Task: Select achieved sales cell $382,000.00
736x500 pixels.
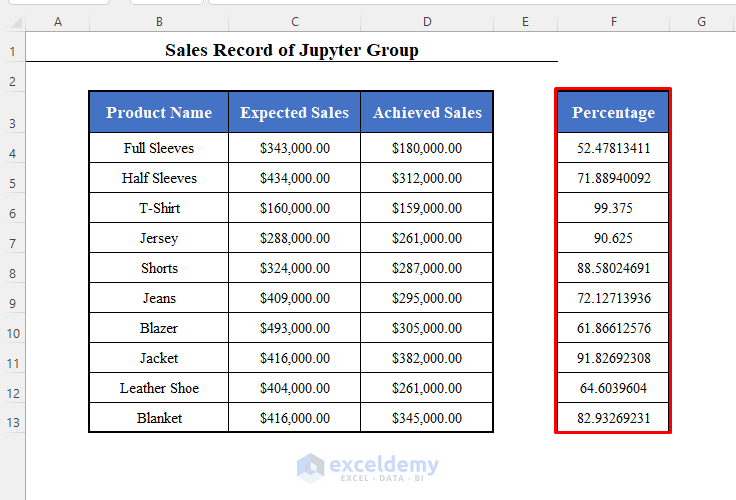Action: pos(427,358)
